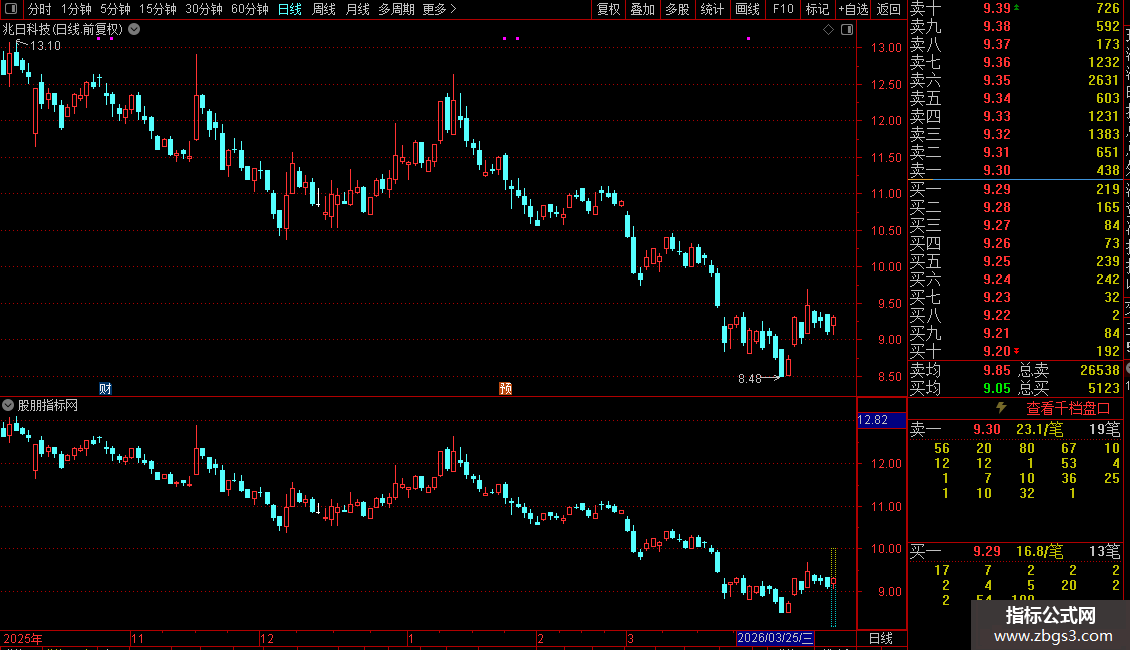Click the 卖均 average ask value 9.85
Viewport: 1130px width, 650px height.
(x=997, y=370)
